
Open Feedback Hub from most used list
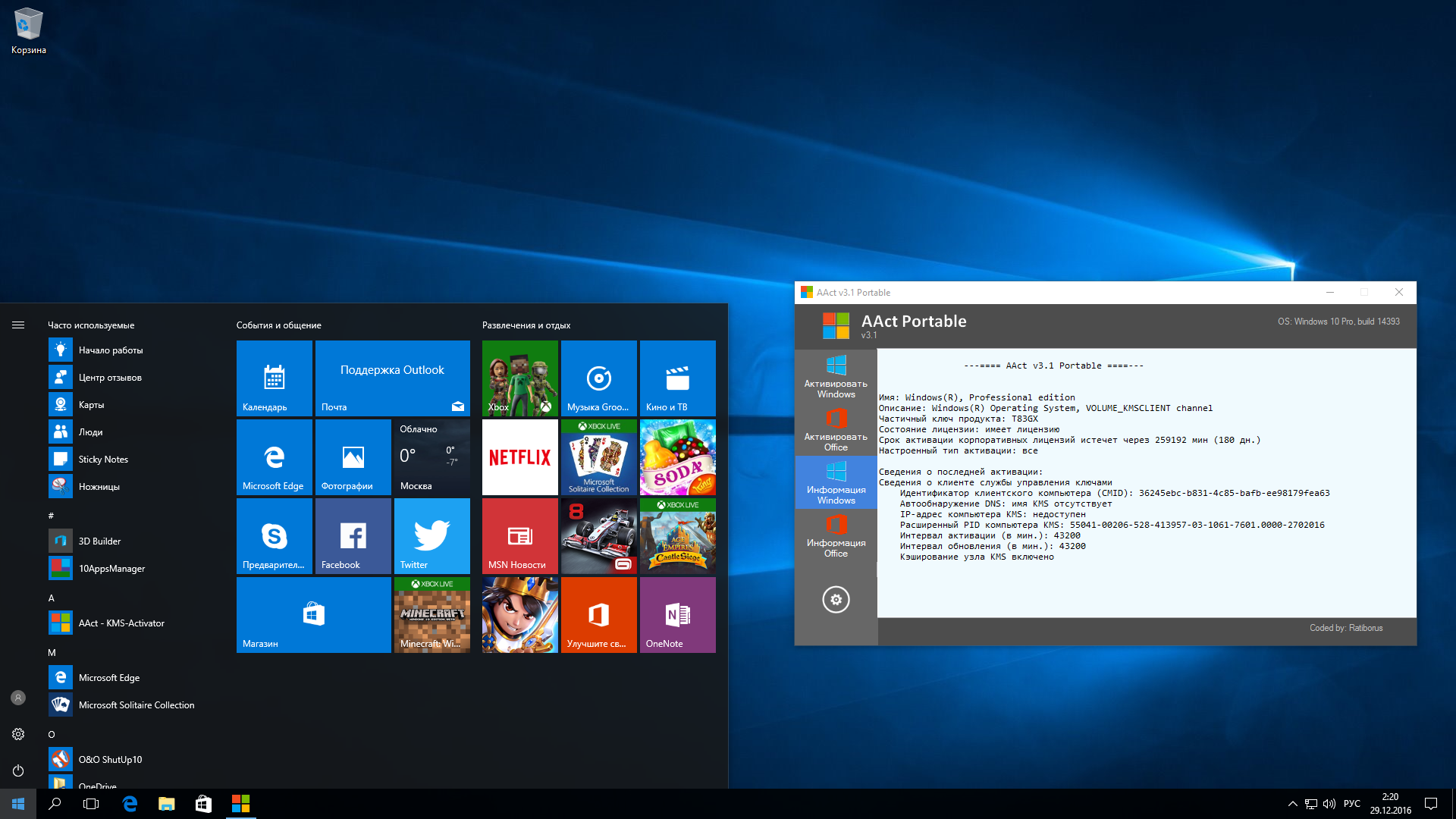(129, 378)
